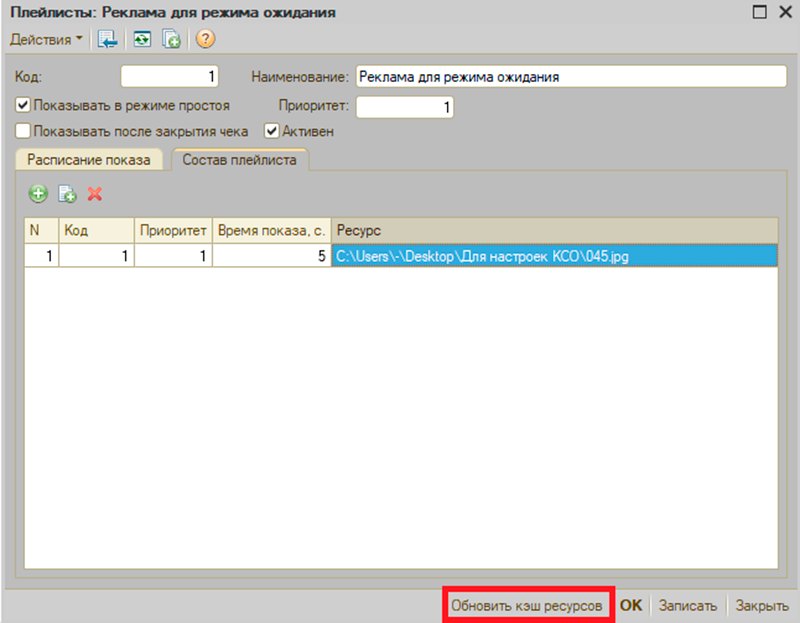Toggle 'Показывать в режиме простоя' checkbox
The height and width of the screenshot is (623, 800).
pos(23,105)
